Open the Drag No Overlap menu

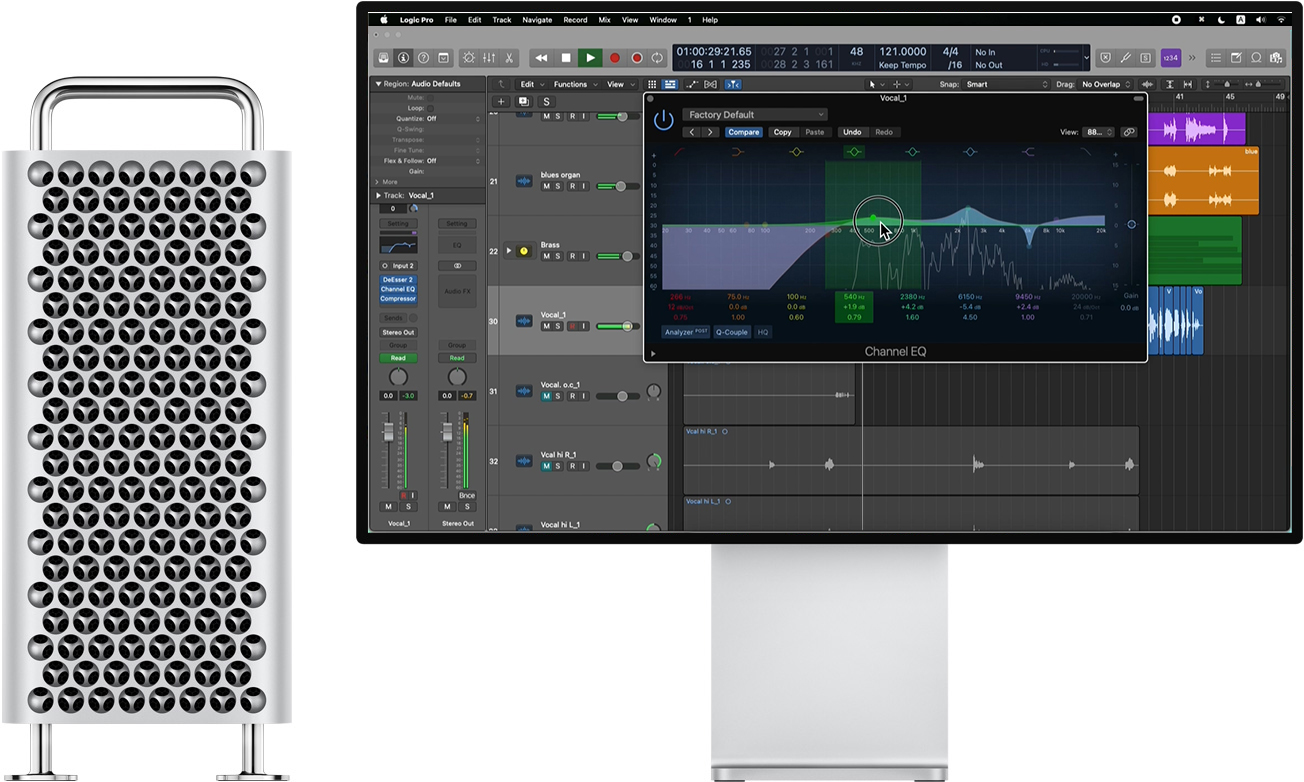1106,85
